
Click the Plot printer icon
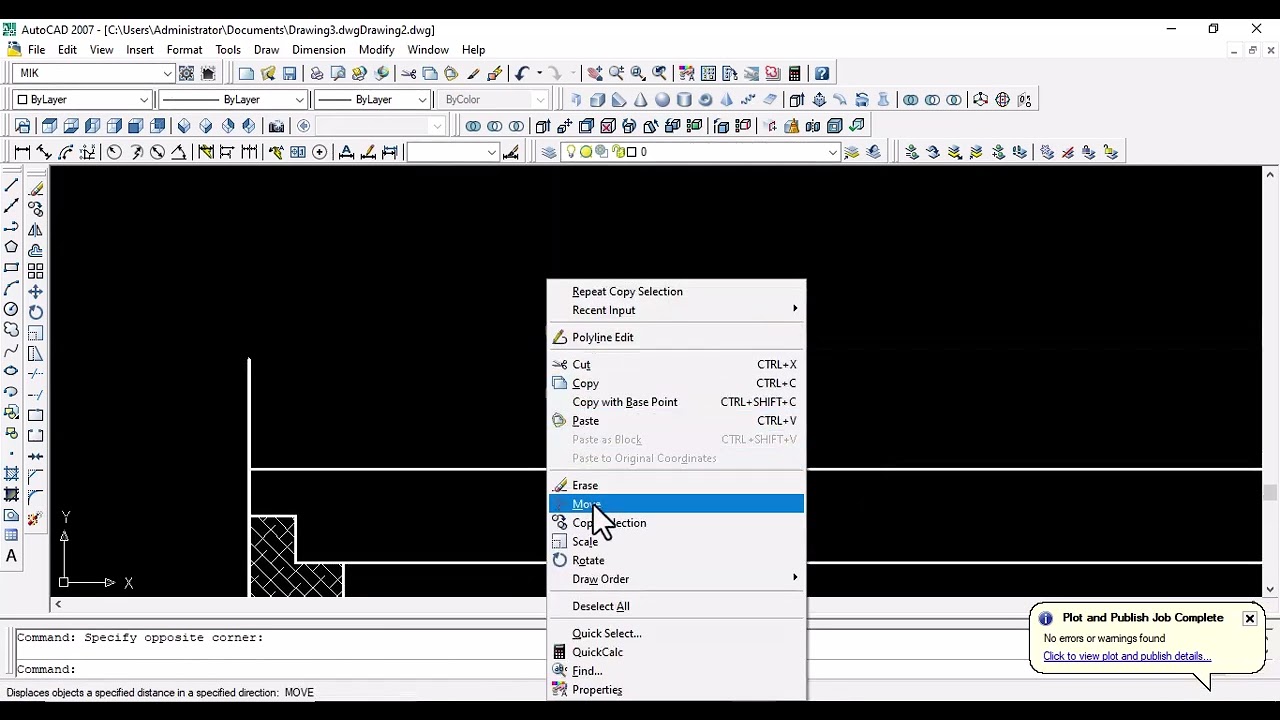[317, 73]
